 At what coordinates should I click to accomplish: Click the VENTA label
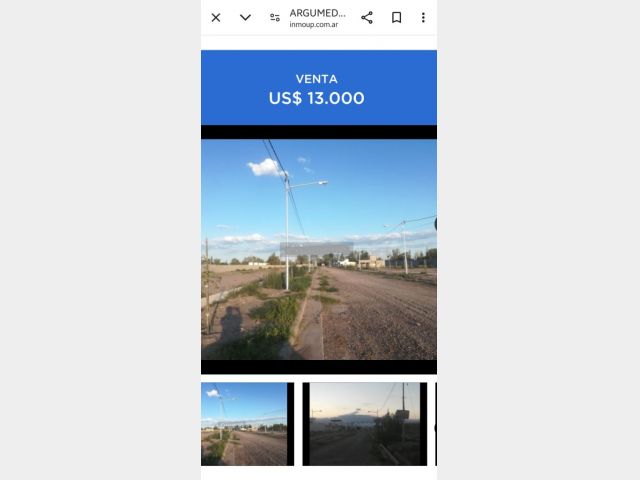tap(317, 79)
